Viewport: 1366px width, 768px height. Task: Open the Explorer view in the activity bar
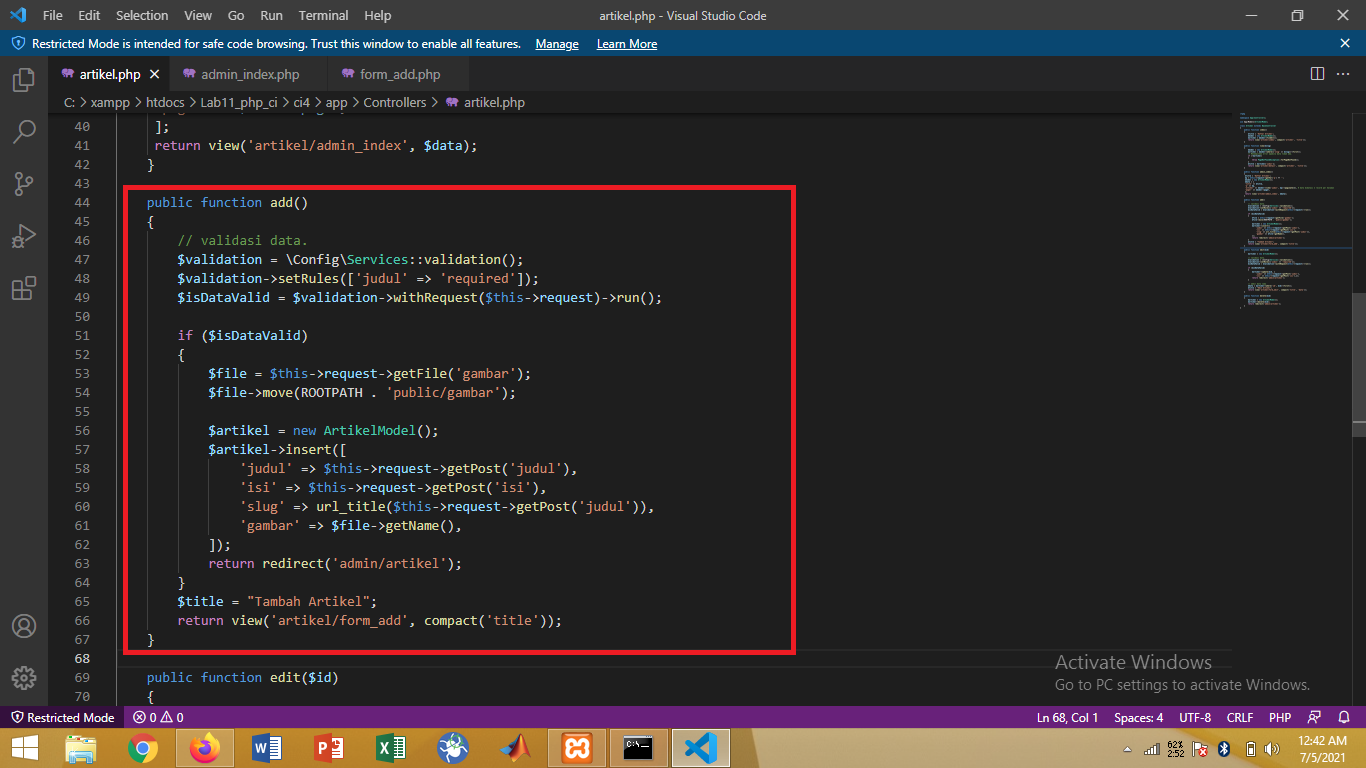click(23, 80)
